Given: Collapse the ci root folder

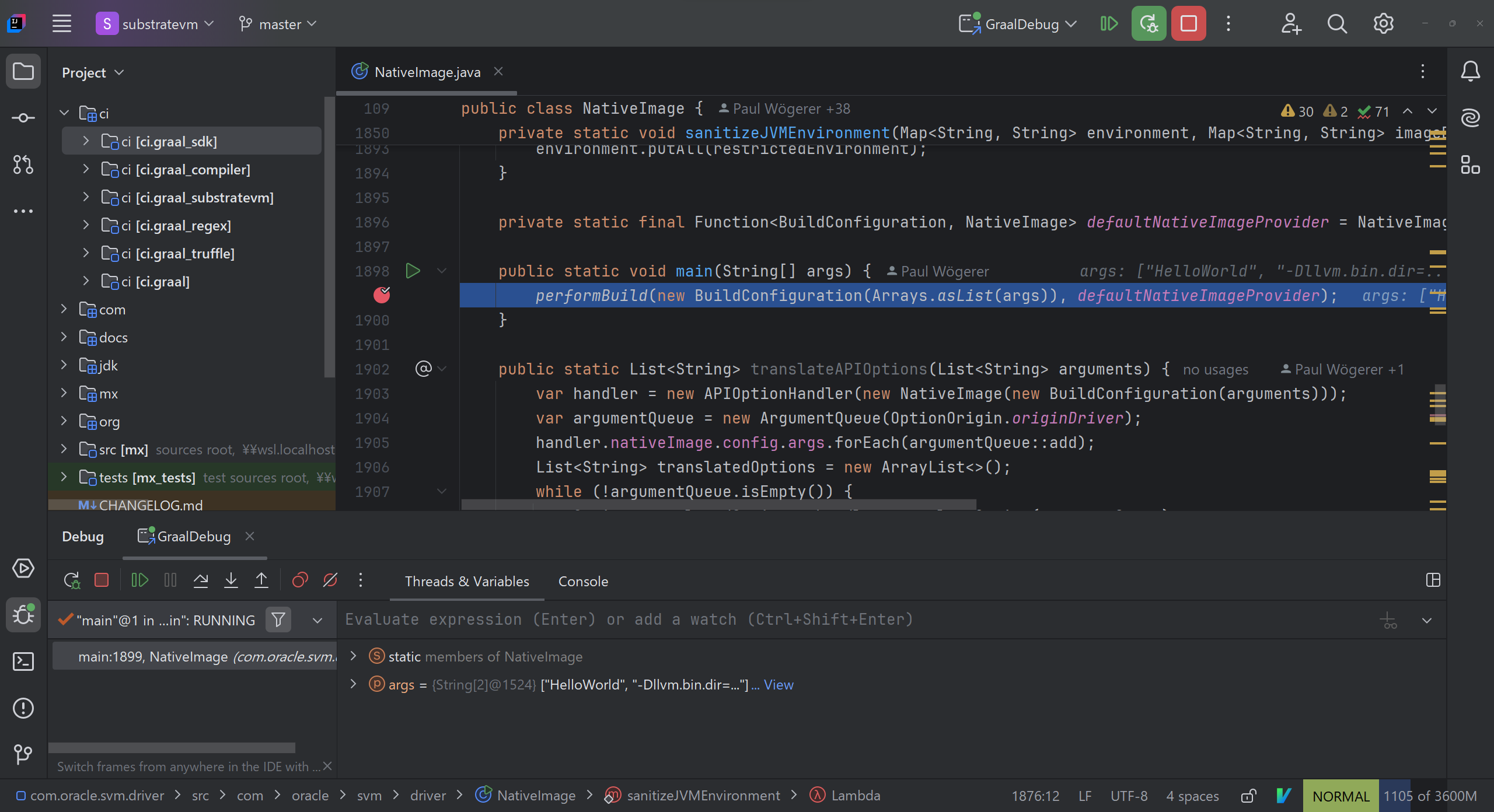Looking at the screenshot, I should pyautogui.click(x=64, y=113).
